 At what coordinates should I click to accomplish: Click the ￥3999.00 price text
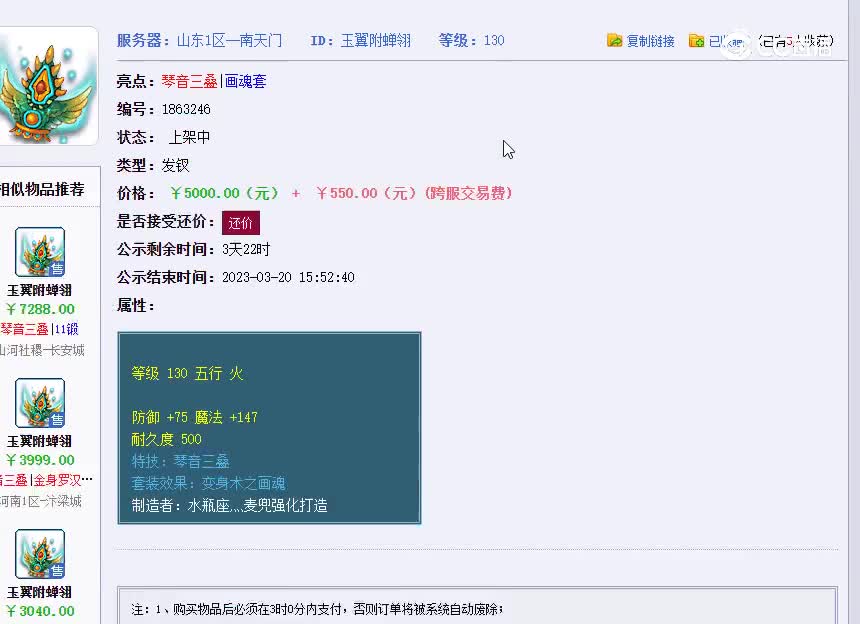coord(40,460)
